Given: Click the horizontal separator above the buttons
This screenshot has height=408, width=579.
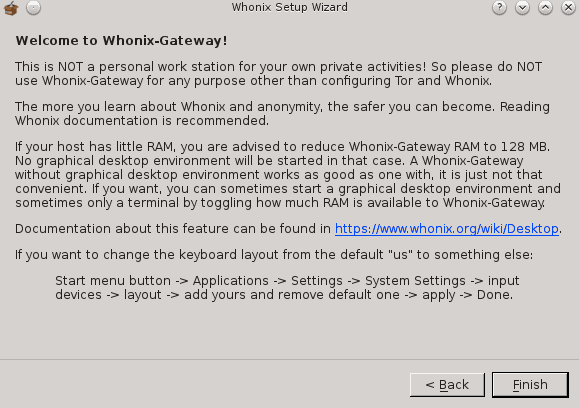Looking at the screenshot, I should click(x=290, y=359).
